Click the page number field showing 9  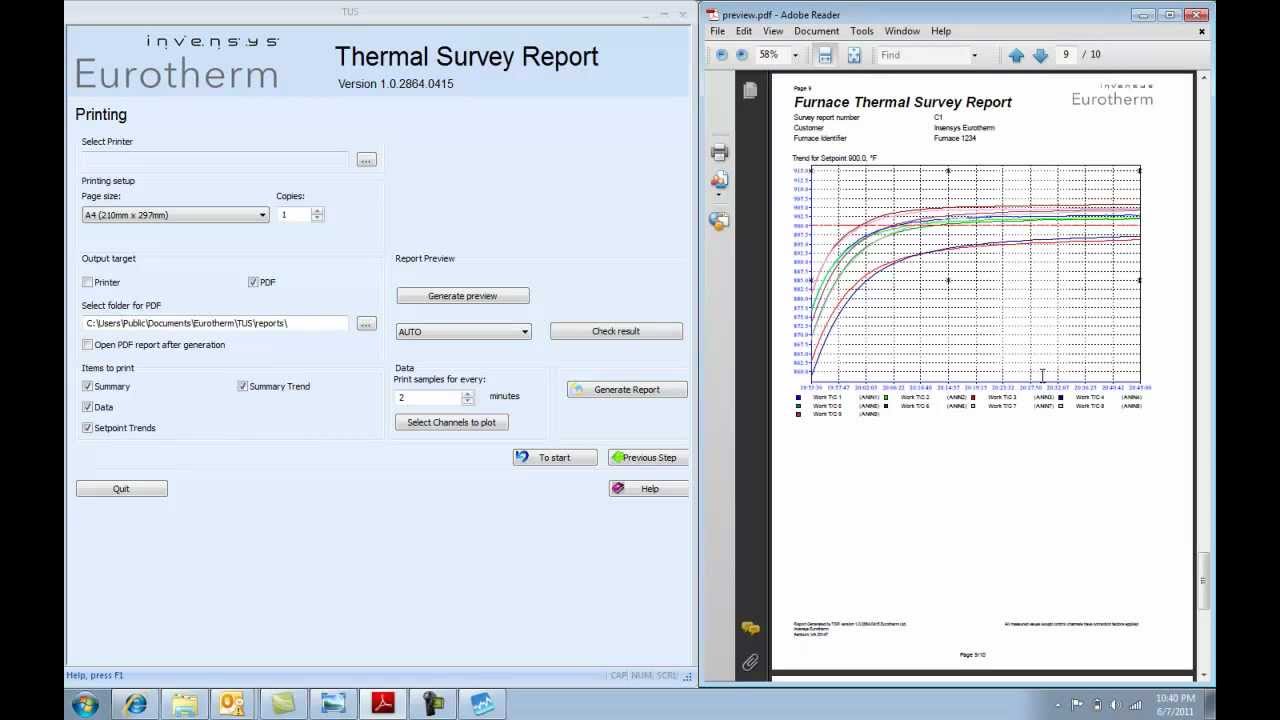pyautogui.click(x=1066, y=55)
